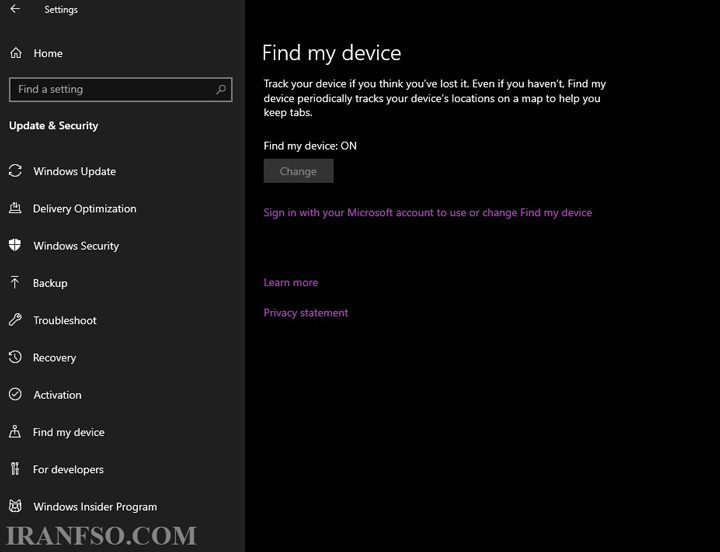Click the Activation checkmark circle icon
Image resolution: width=720 pixels, height=552 pixels.
coord(15,394)
